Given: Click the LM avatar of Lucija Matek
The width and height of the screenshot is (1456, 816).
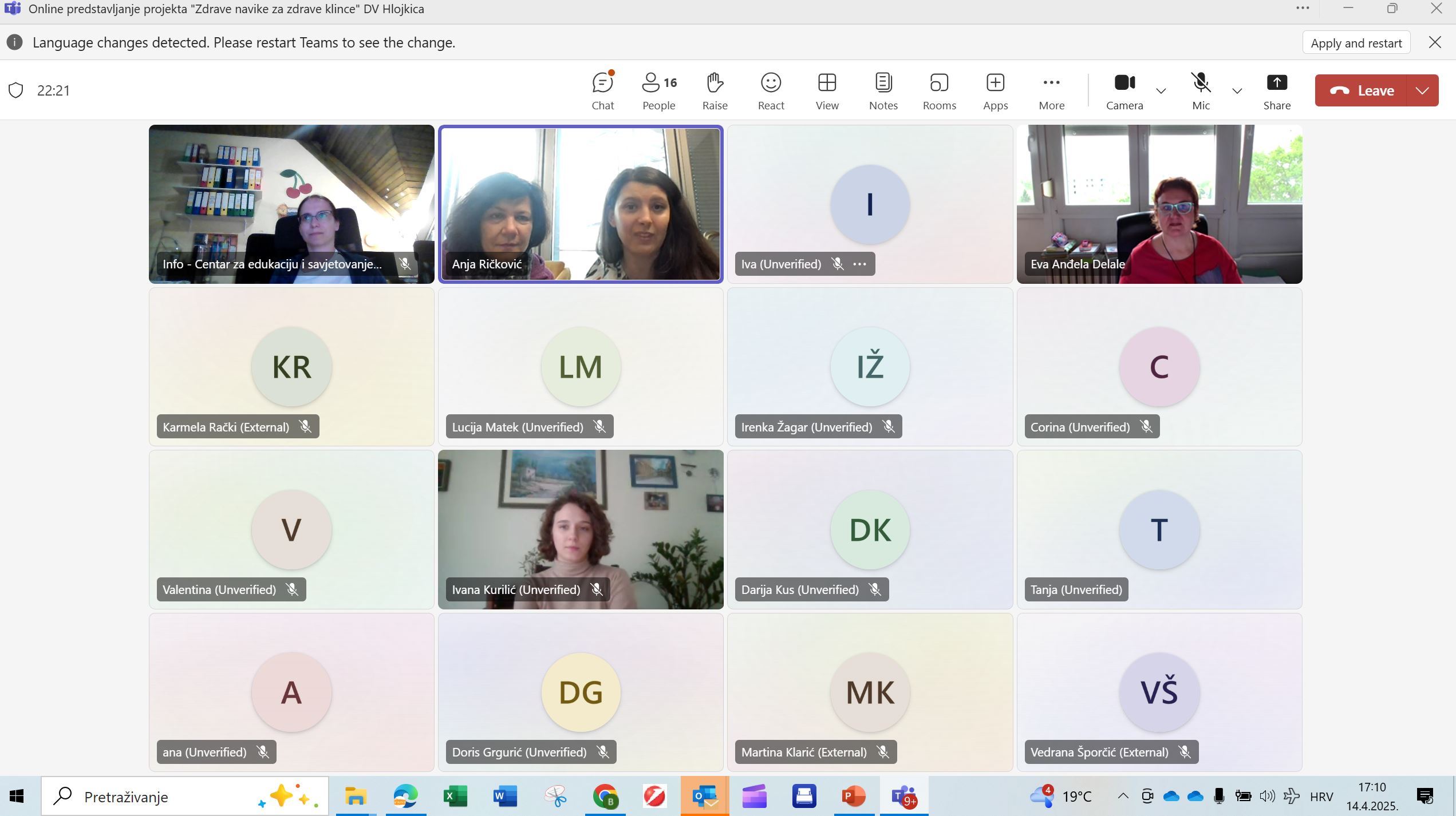Looking at the screenshot, I should click(x=581, y=367).
